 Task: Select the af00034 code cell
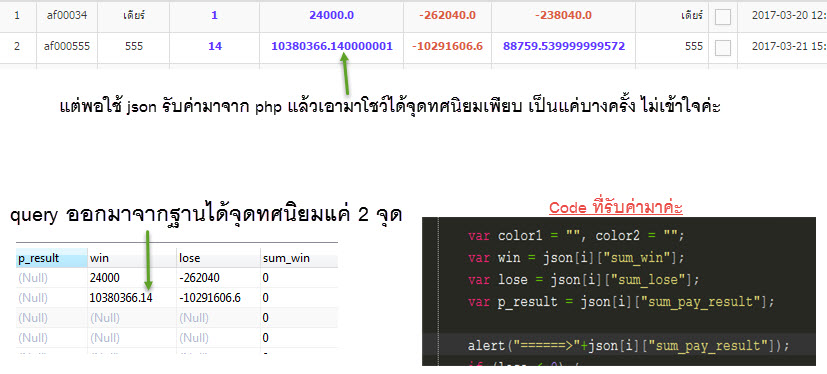point(66,16)
